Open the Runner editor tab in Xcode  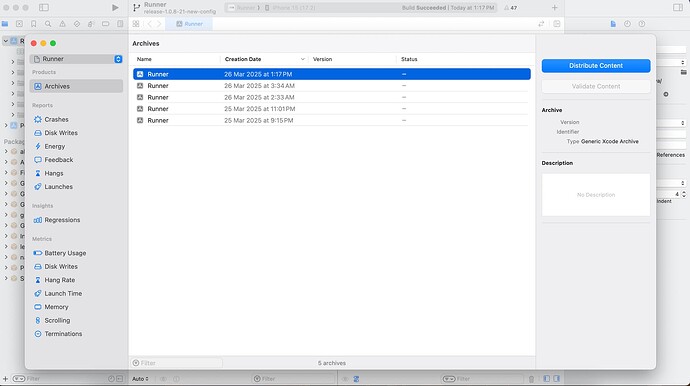pos(189,24)
